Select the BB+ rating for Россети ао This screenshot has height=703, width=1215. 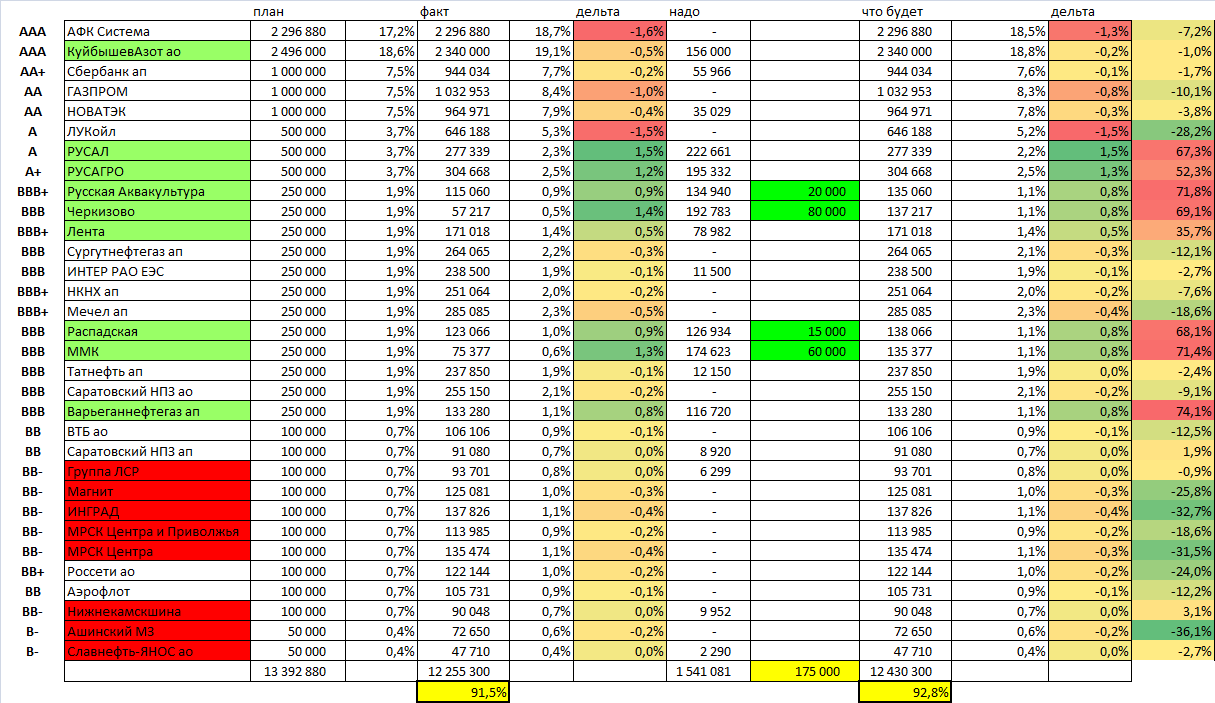pos(33,571)
